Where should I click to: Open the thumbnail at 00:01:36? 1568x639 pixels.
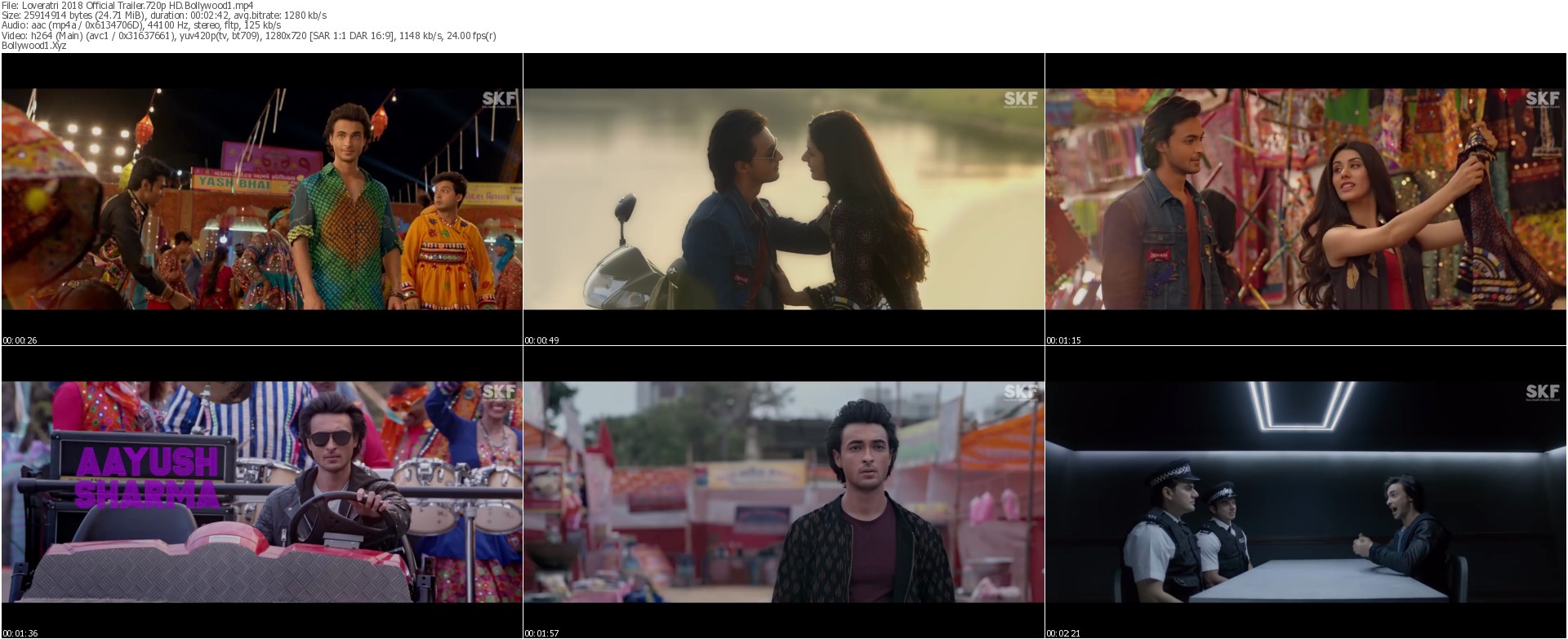tap(262, 492)
